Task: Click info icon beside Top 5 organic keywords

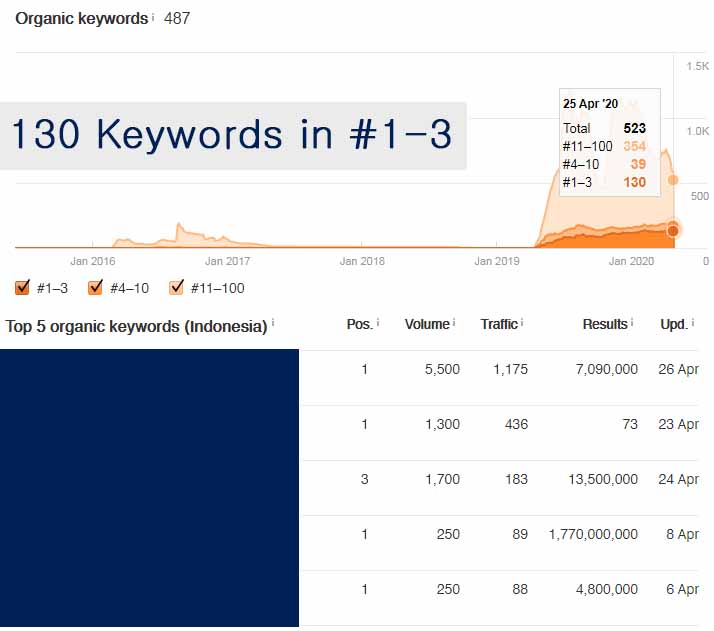Action: 273,323
